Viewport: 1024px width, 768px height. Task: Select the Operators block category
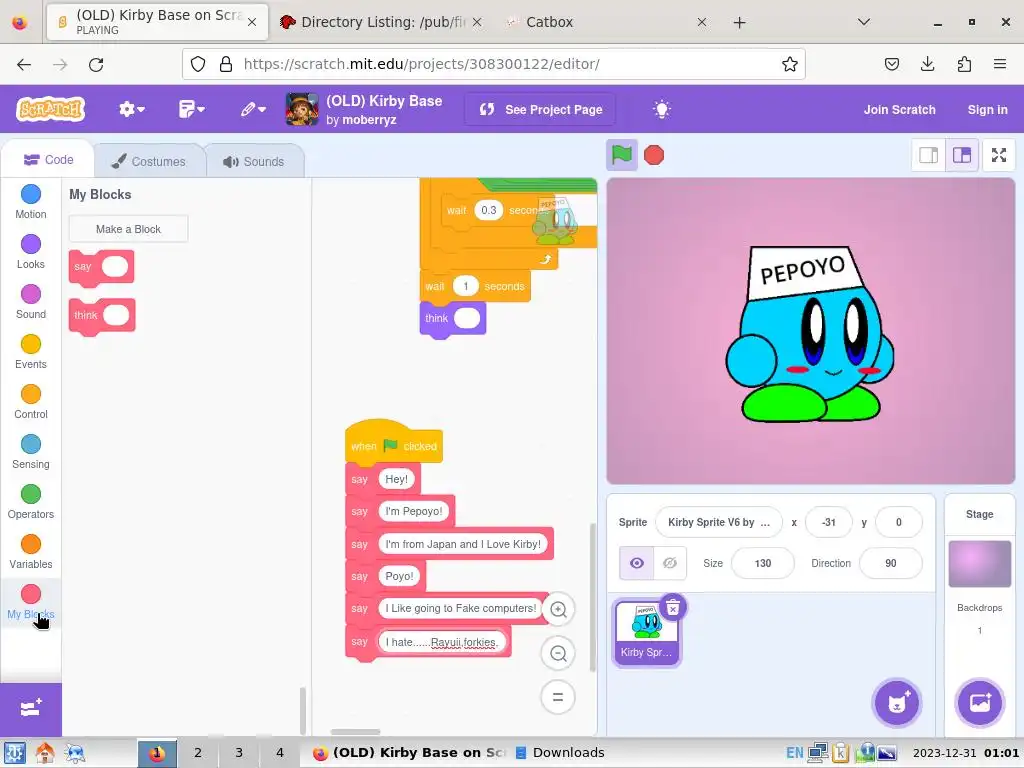[31, 502]
